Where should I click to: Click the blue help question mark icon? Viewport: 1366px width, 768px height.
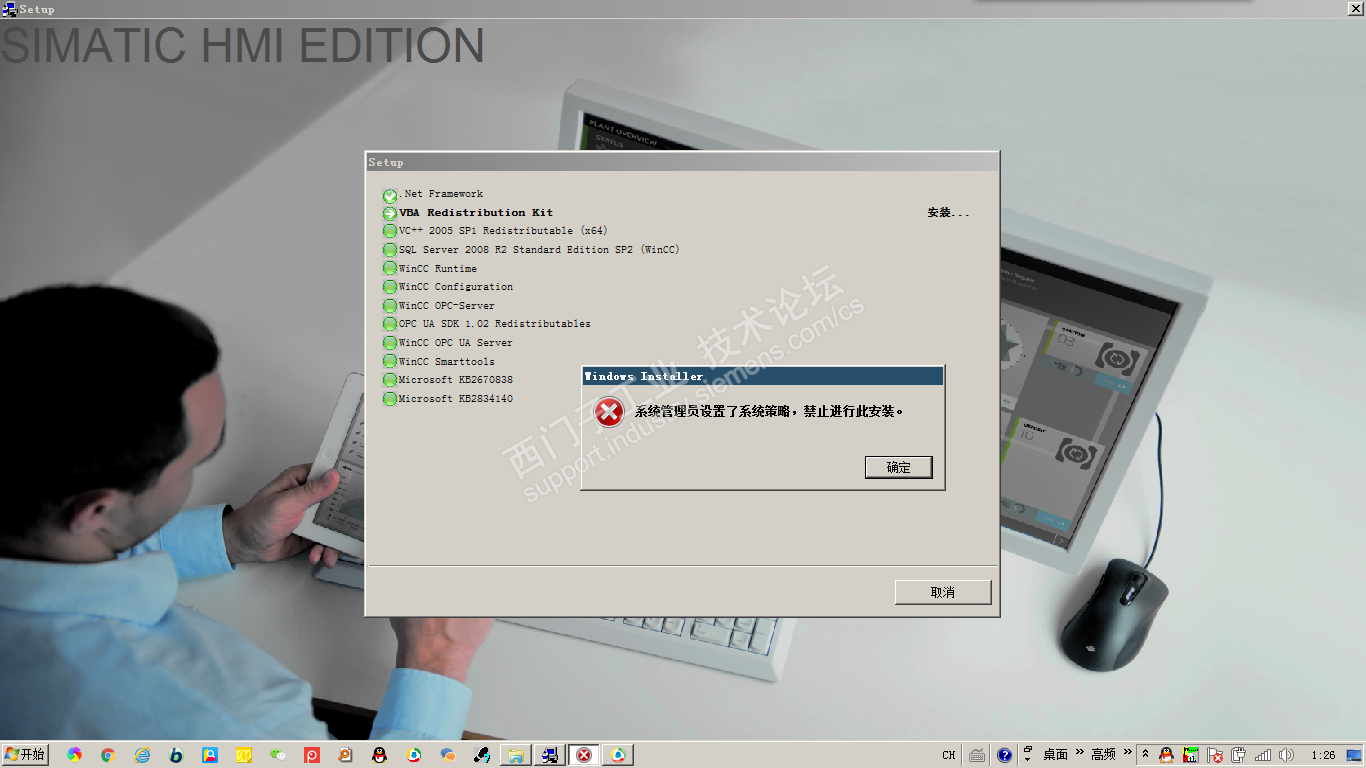click(x=1005, y=755)
